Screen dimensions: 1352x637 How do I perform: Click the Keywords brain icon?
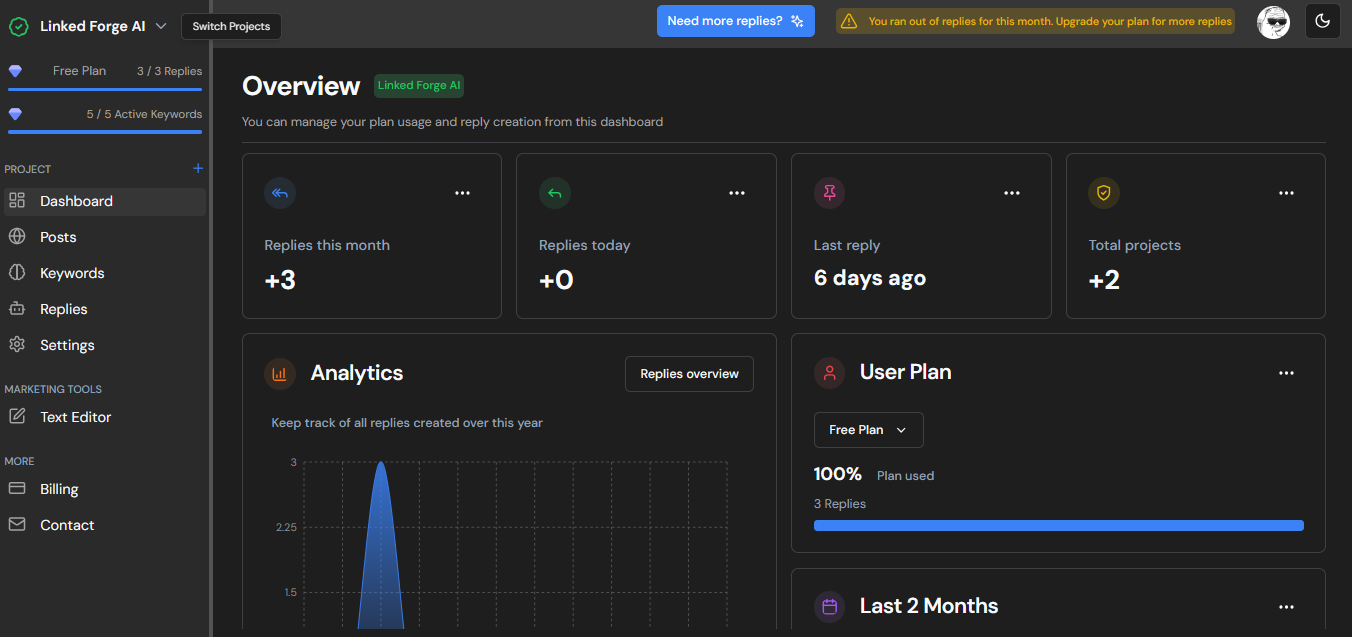(17, 273)
